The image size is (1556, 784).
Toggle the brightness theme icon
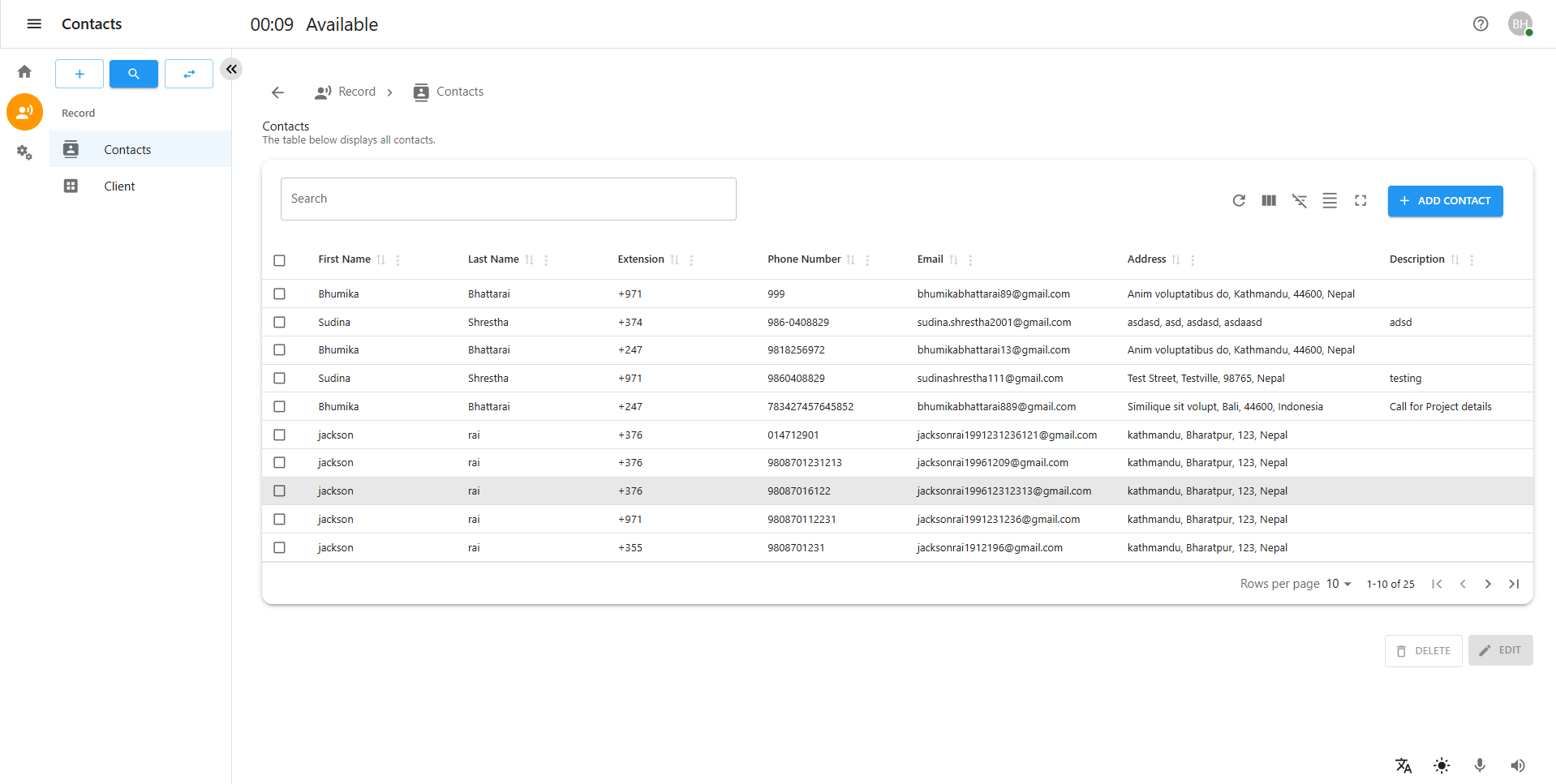(x=1441, y=765)
